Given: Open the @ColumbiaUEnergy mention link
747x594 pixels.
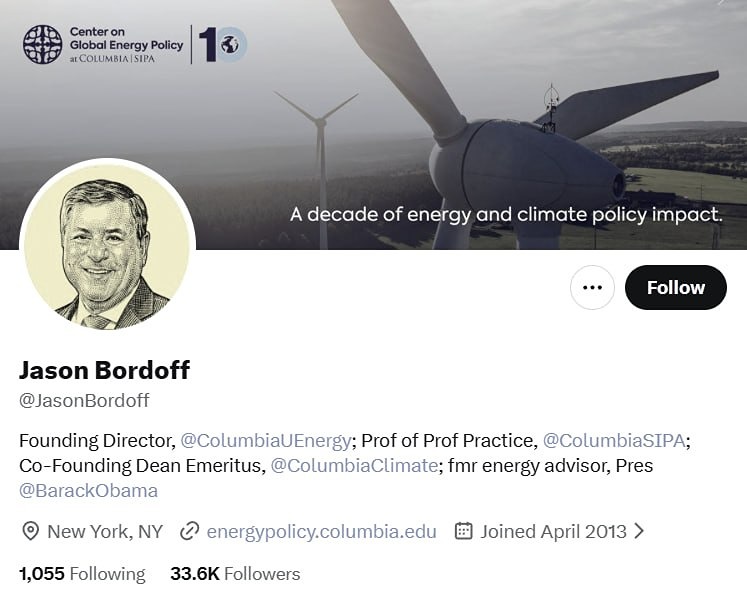Looking at the screenshot, I should coord(266,440).
